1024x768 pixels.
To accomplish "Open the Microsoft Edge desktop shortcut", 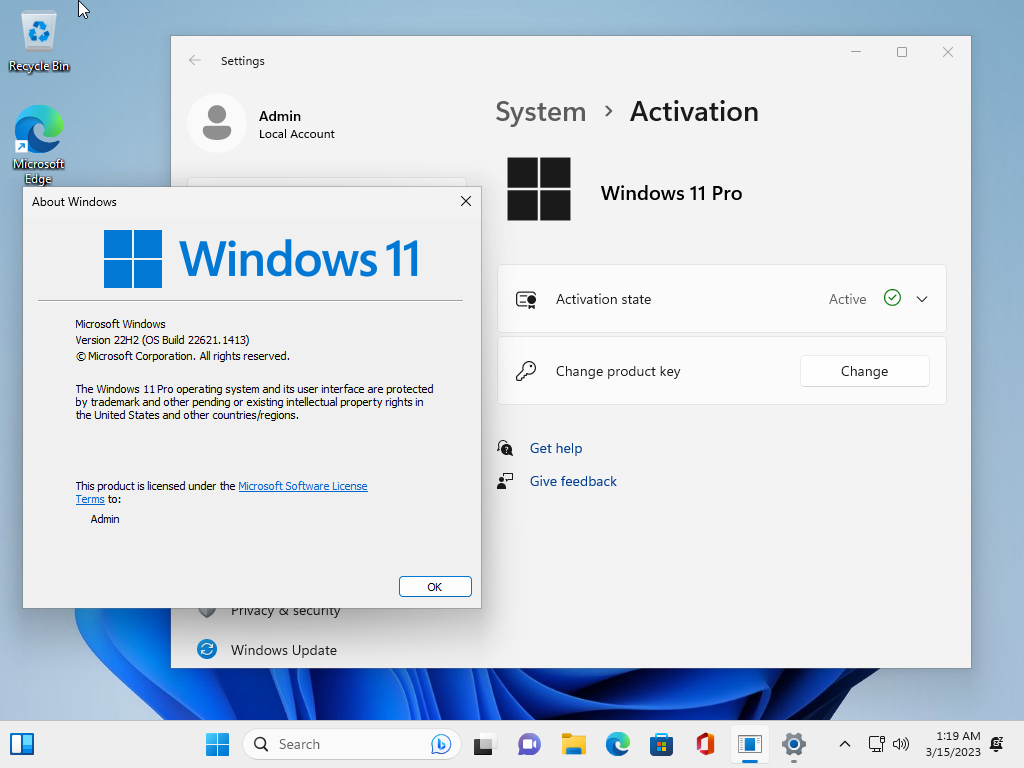I will pos(39,144).
